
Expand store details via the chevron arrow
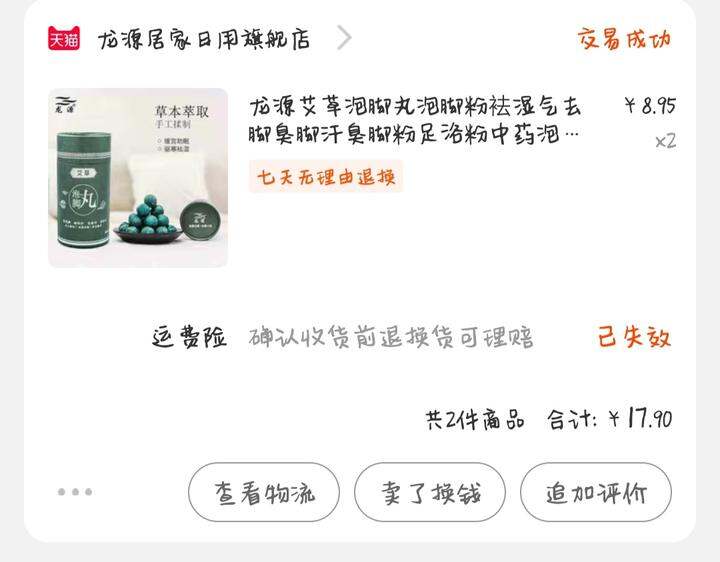tap(344, 38)
